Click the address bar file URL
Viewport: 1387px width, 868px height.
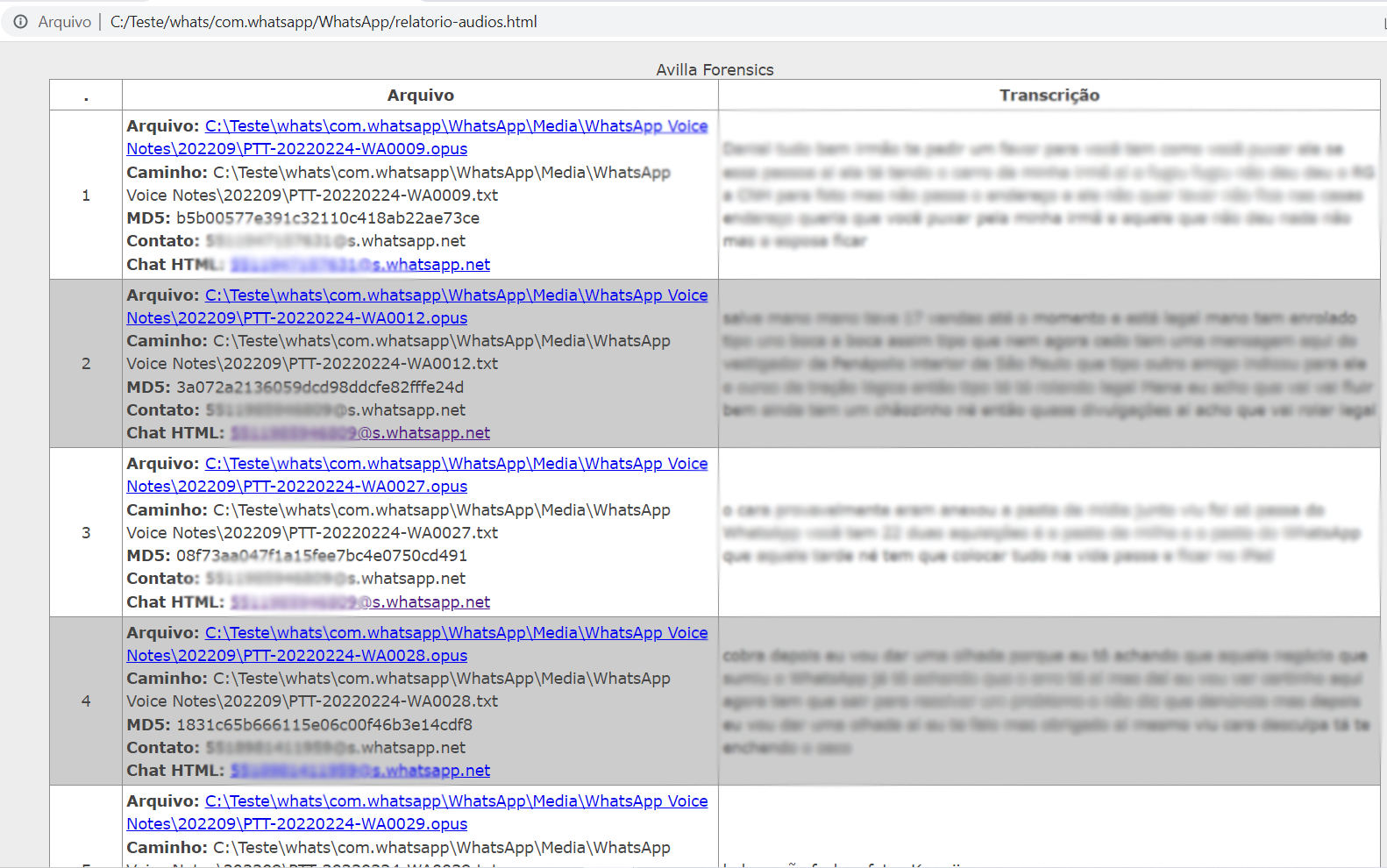pyautogui.click(x=324, y=22)
